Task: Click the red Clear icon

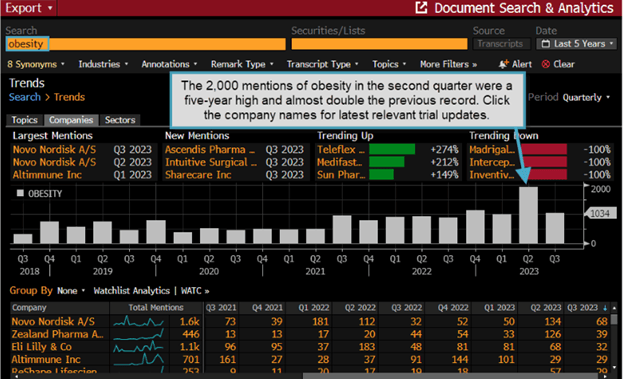Action: [x=546, y=64]
